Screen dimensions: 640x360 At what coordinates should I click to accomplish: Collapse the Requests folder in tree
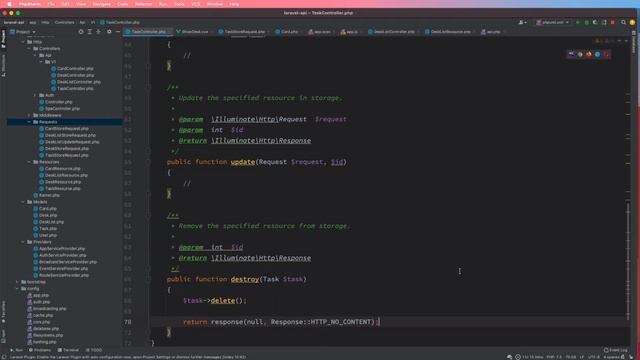tap(29, 122)
